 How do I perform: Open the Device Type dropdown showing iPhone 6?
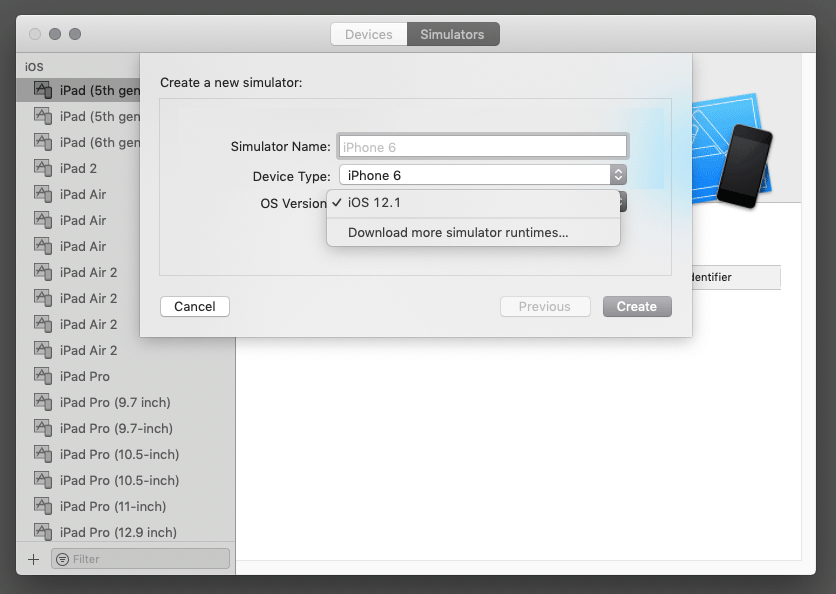[x=483, y=175]
